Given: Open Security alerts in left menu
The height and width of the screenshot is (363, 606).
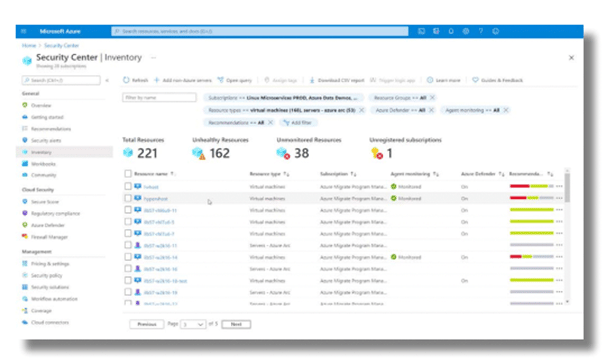Looking at the screenshot, I should click(46, 140).
